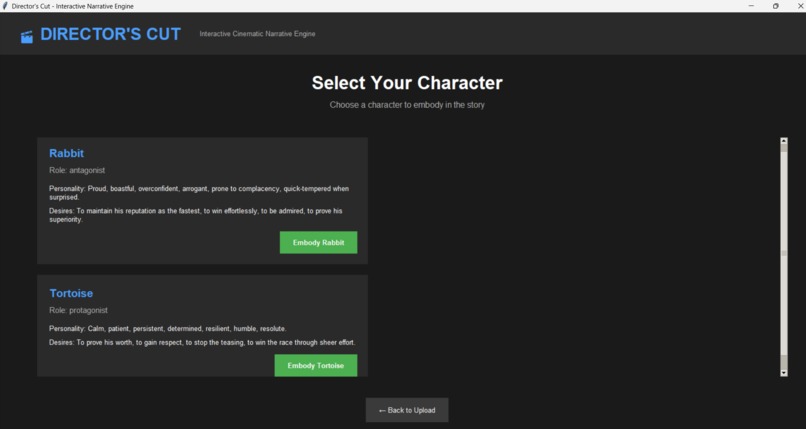Minimize the Director's Cut window
Viewport: 806px width, 429px height.
751,6
